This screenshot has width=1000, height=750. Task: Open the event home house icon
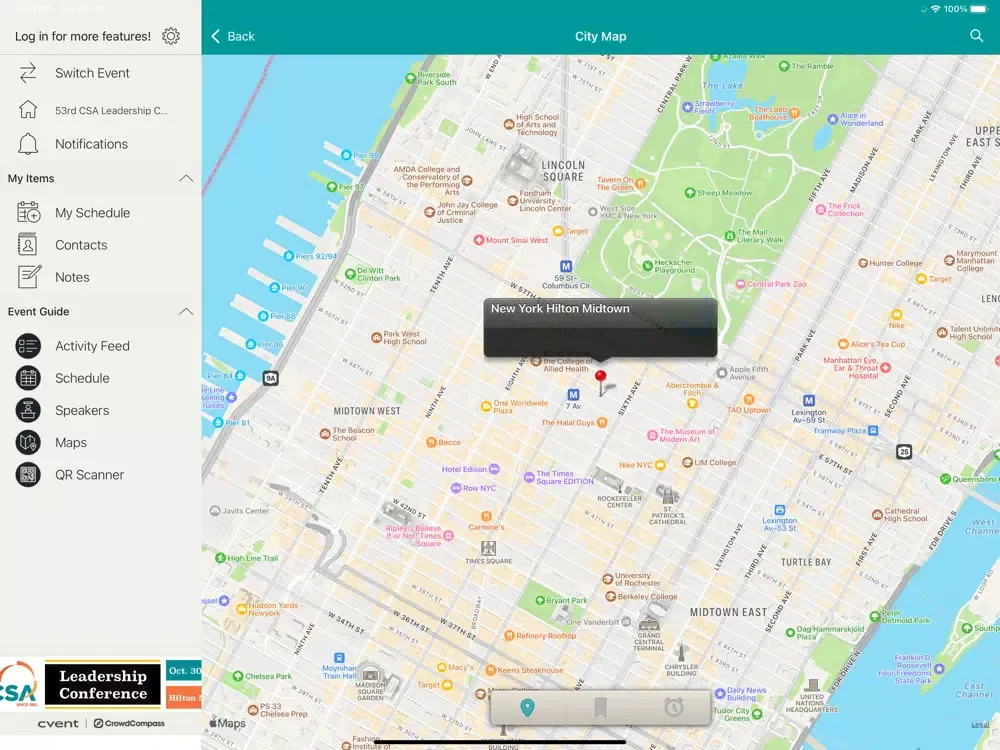pyautogui.click(x=28, y=110)
